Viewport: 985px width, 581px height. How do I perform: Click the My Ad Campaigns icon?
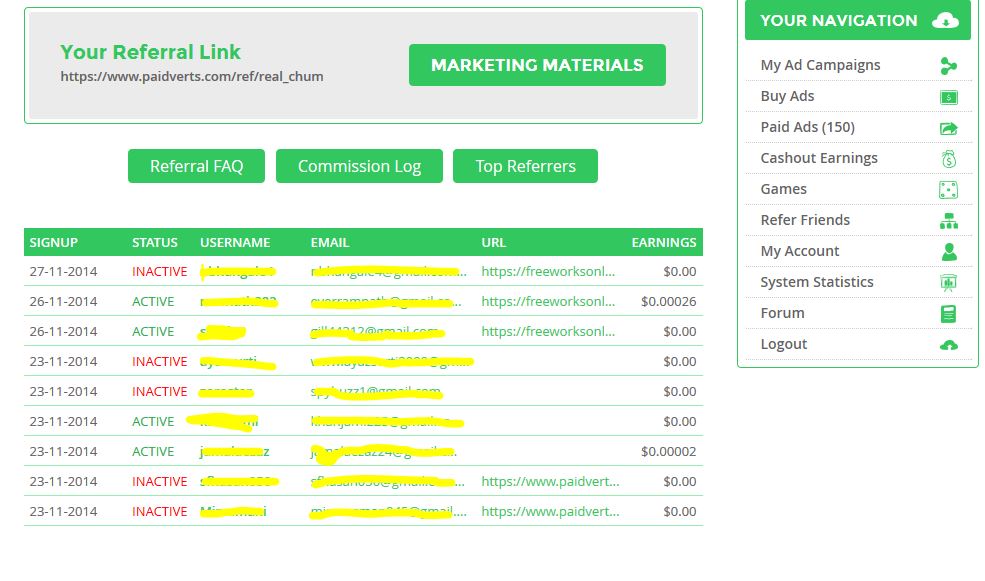[x=949, y=65]
